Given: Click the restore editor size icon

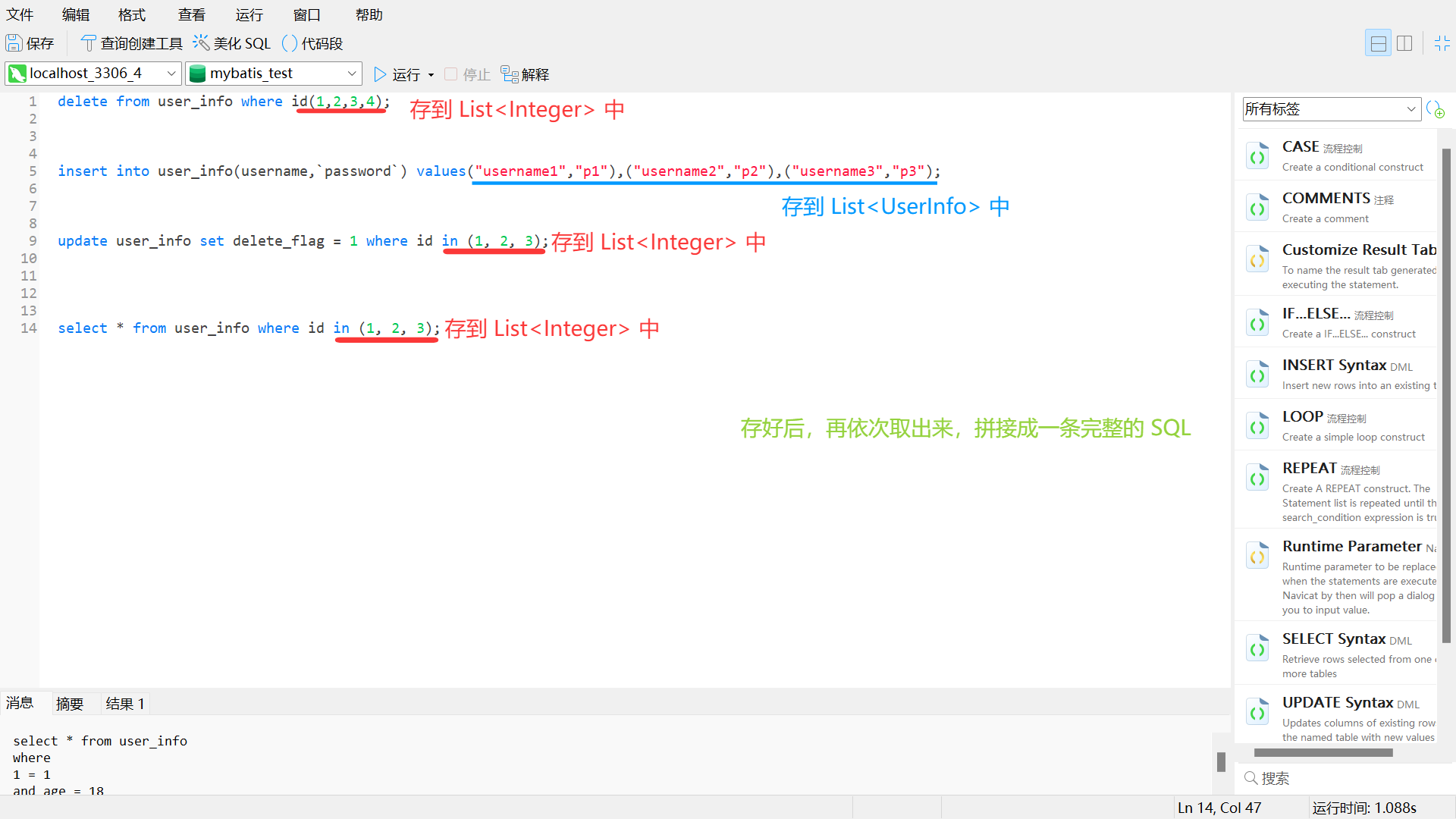Looking at the screenshot, I should coord(1442,43).
